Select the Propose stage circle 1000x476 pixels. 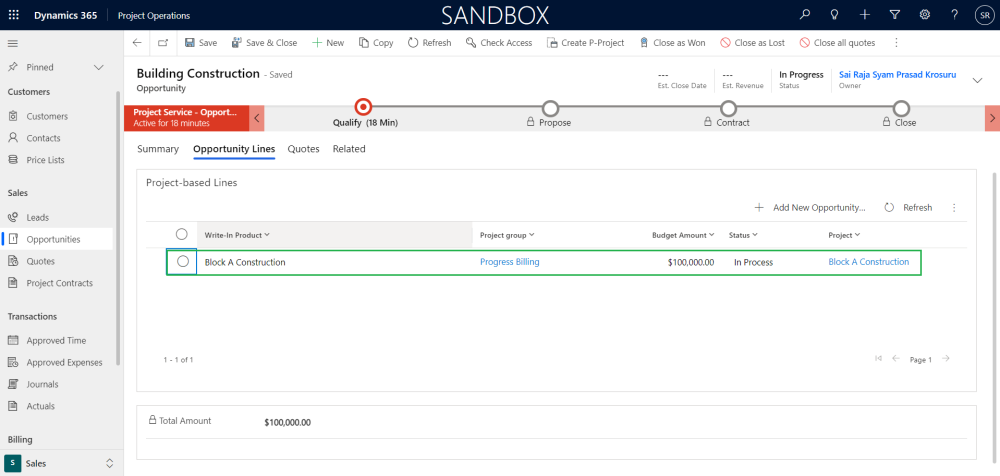(550, 108)
